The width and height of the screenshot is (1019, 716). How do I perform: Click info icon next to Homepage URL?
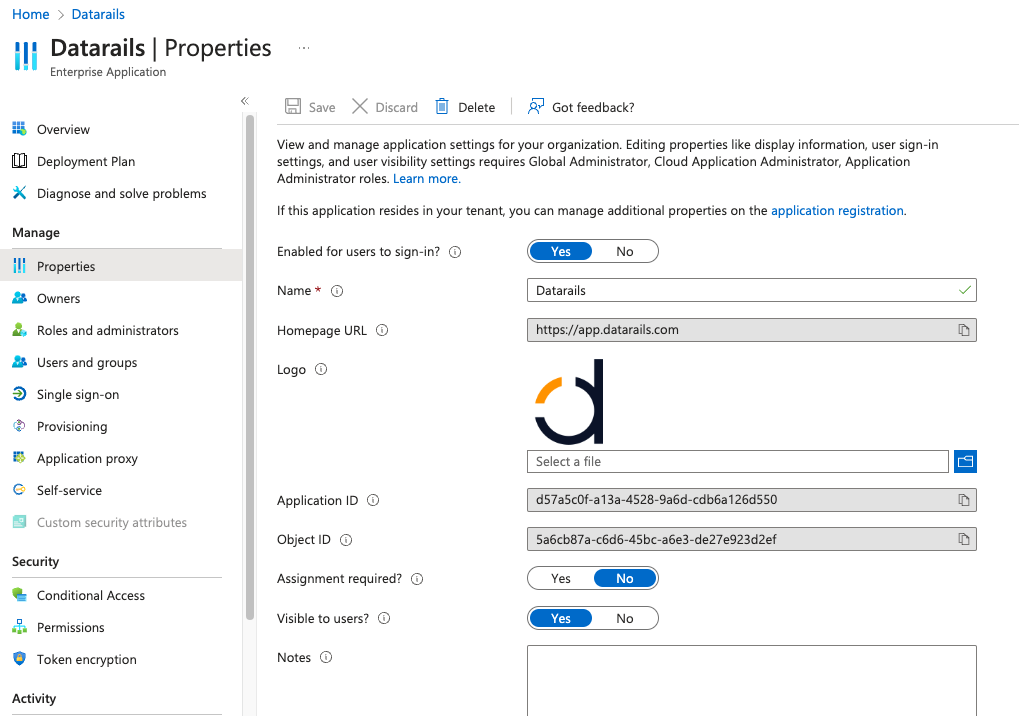coord(382,330)
